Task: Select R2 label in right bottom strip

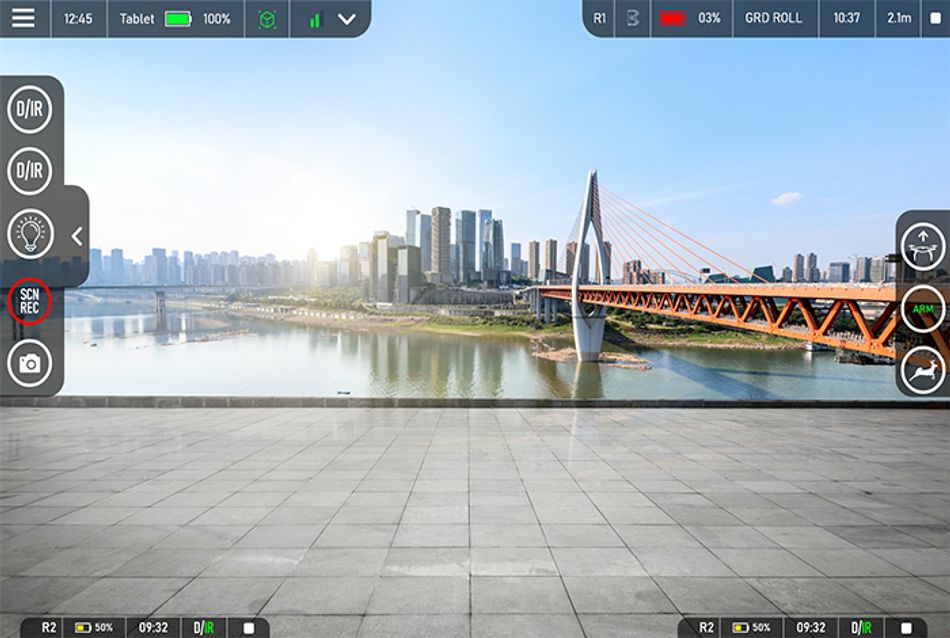Action: [x=706, y=628]
